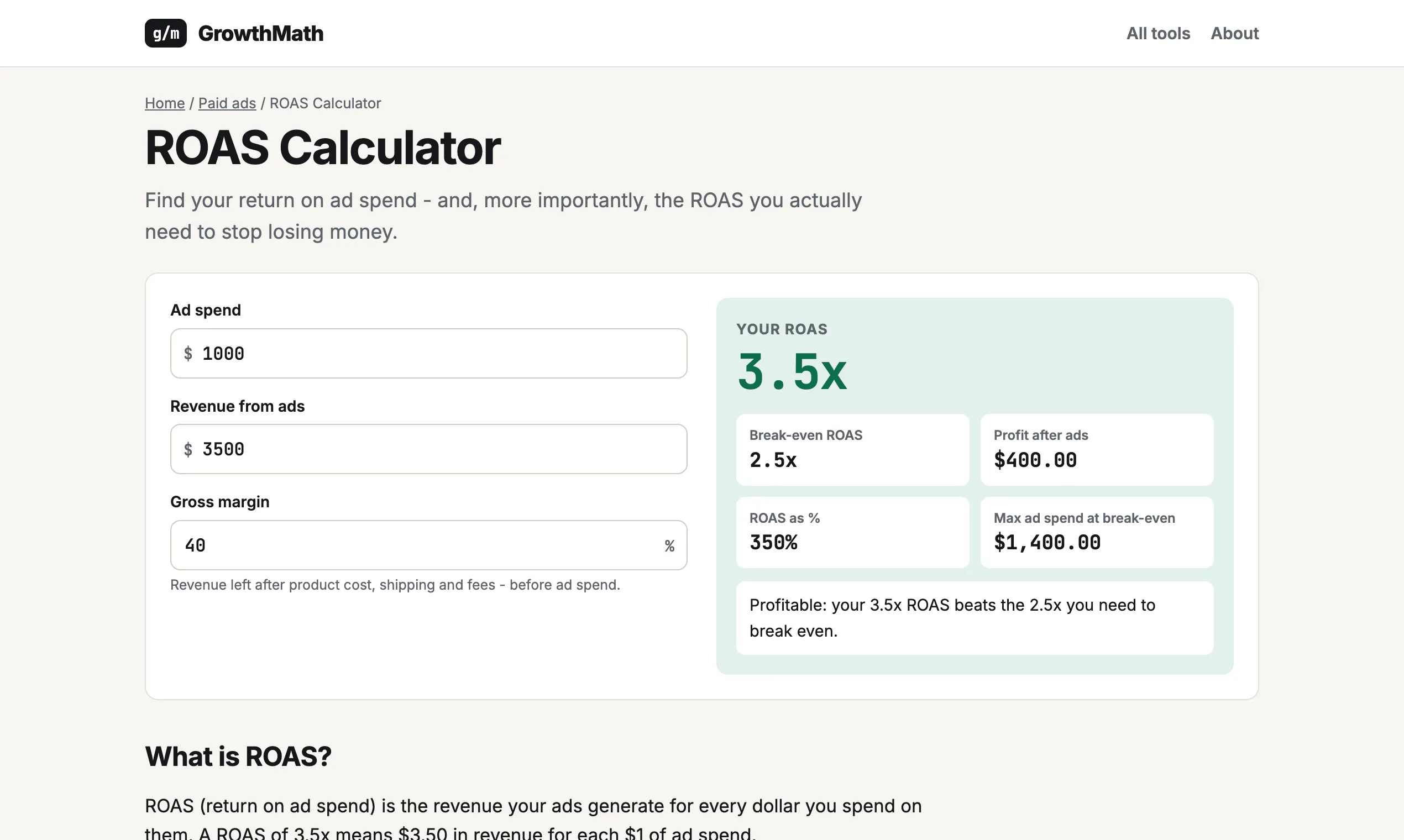This screenshot has height=840, width=1404.
Task: Click the ROAS Calculator page title
Action: pyautogui.click(x=323, y=147)
